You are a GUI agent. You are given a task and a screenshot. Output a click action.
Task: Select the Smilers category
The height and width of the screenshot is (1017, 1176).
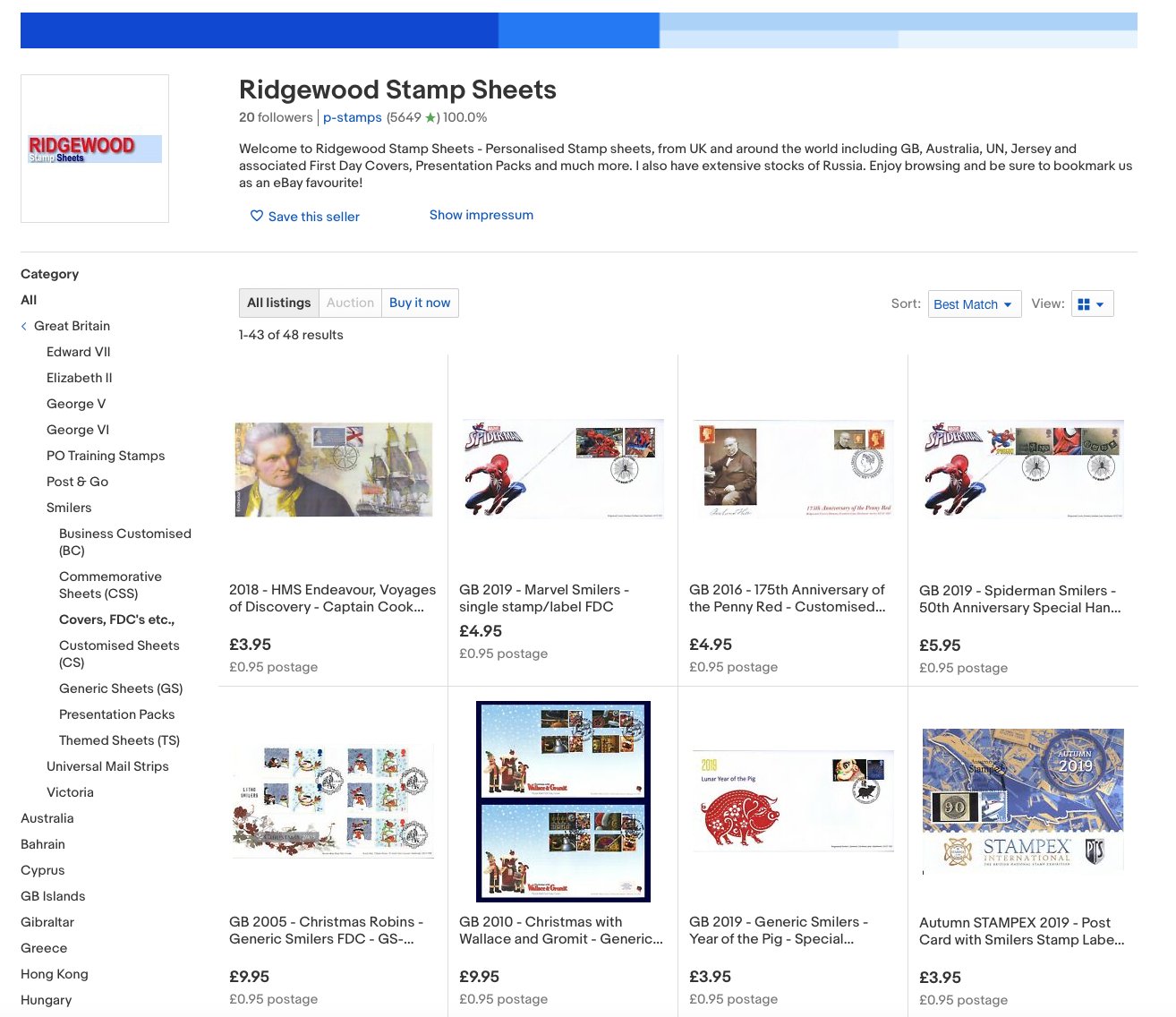(69, 508)
